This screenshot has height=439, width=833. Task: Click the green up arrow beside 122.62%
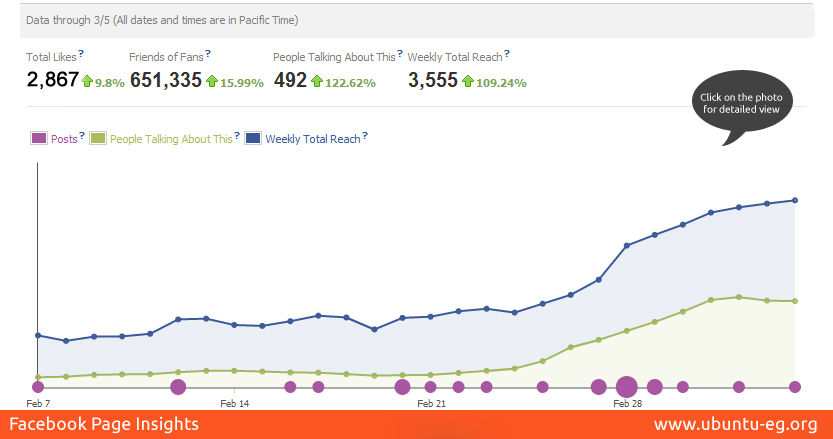(316, 81)
